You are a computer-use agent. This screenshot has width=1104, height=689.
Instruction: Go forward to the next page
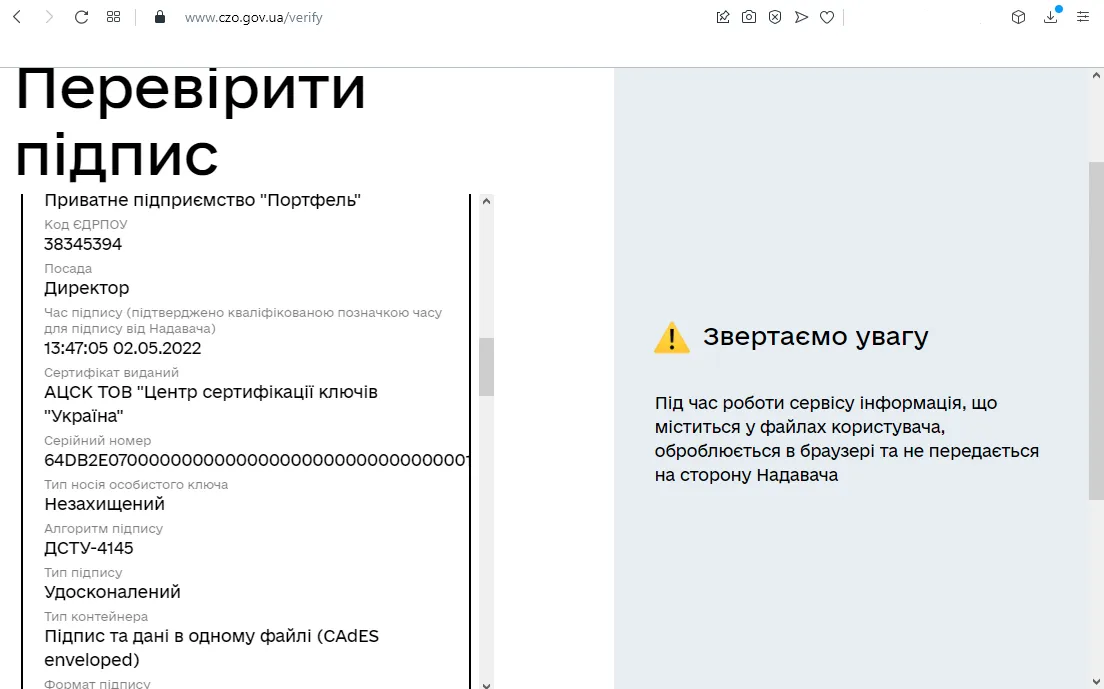click(49, 17)
